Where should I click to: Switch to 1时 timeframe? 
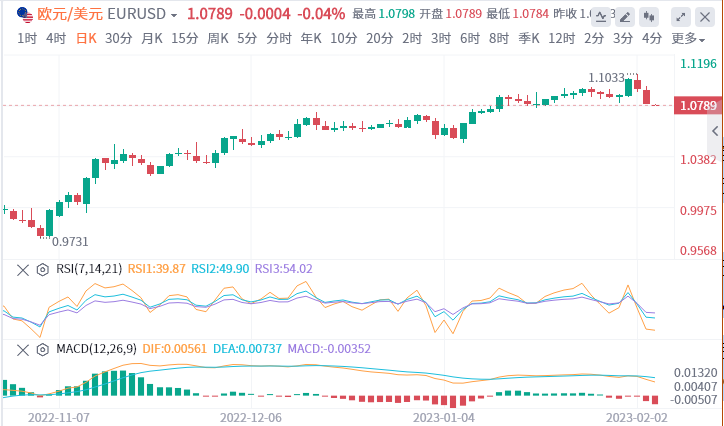coord(27,38)
